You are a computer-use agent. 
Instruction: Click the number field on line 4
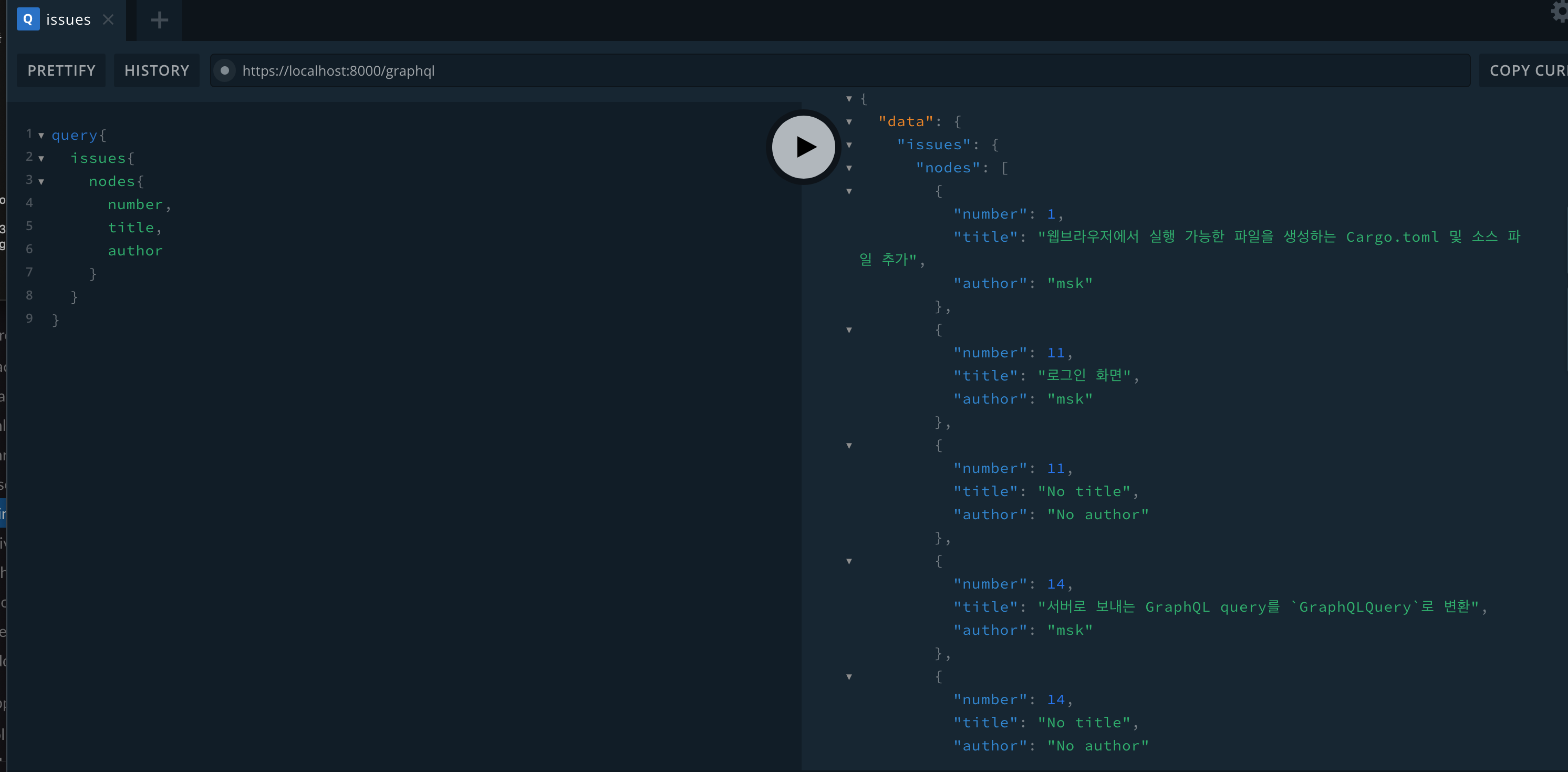135,204
